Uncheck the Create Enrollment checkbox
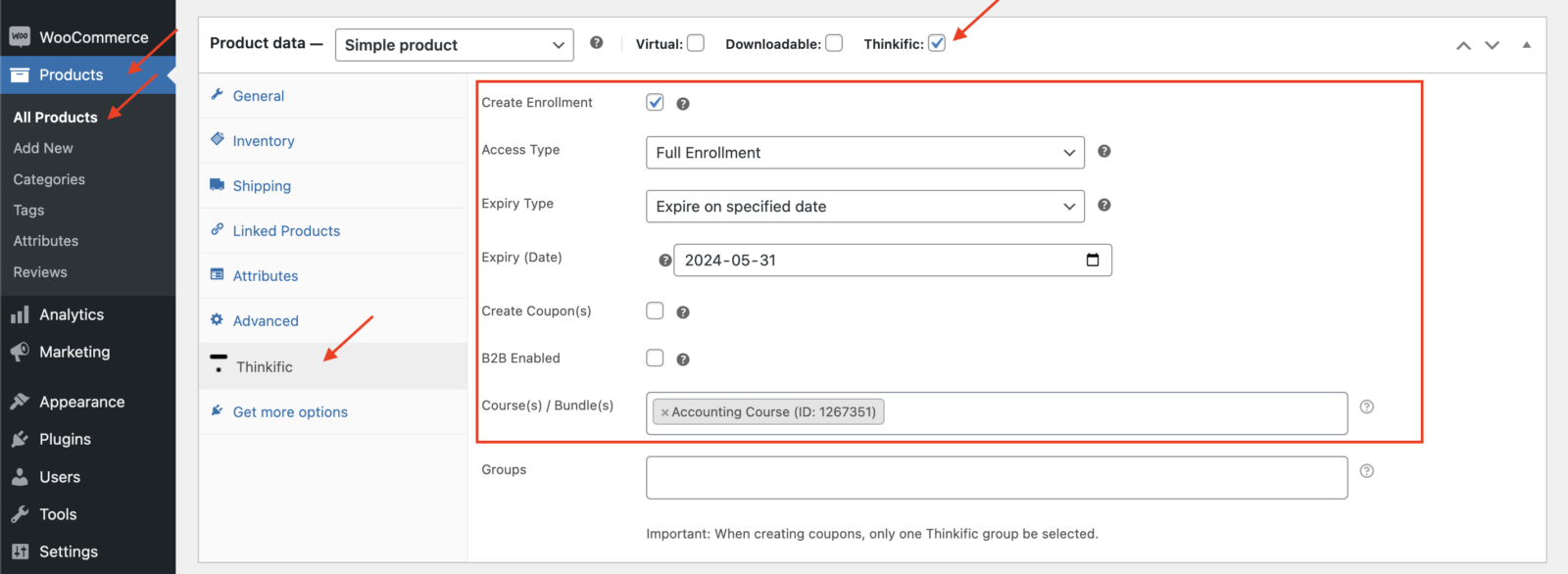The width and height of the screenshot is (1568, 574). click(655, 103)
